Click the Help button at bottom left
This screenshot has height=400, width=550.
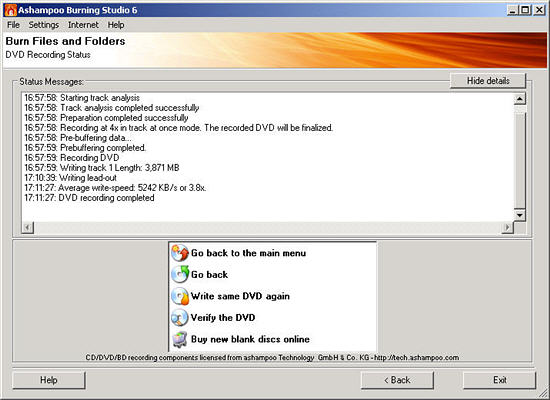49,380
